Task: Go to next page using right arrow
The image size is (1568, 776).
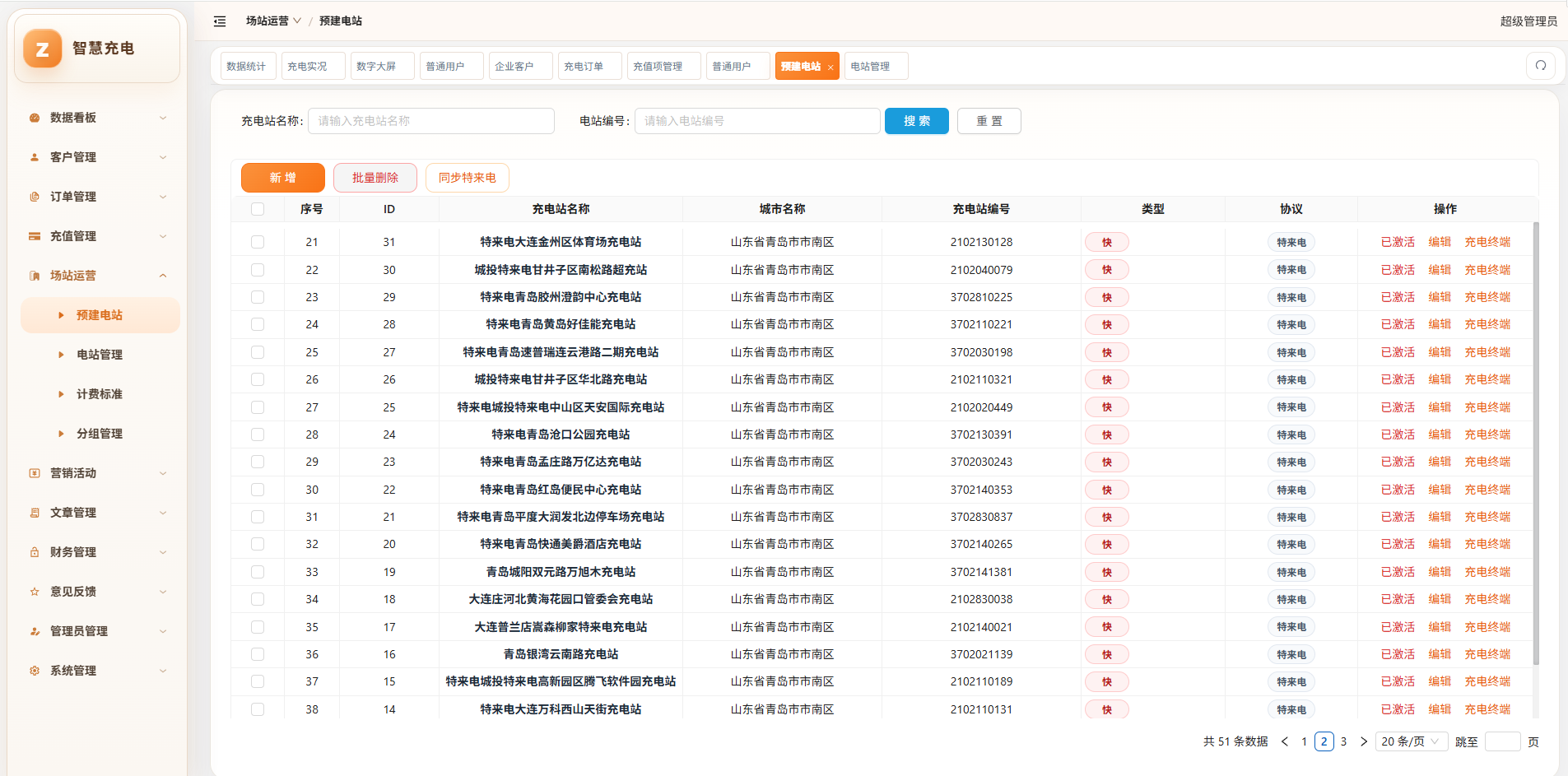Action: (x=1364, y=741)
